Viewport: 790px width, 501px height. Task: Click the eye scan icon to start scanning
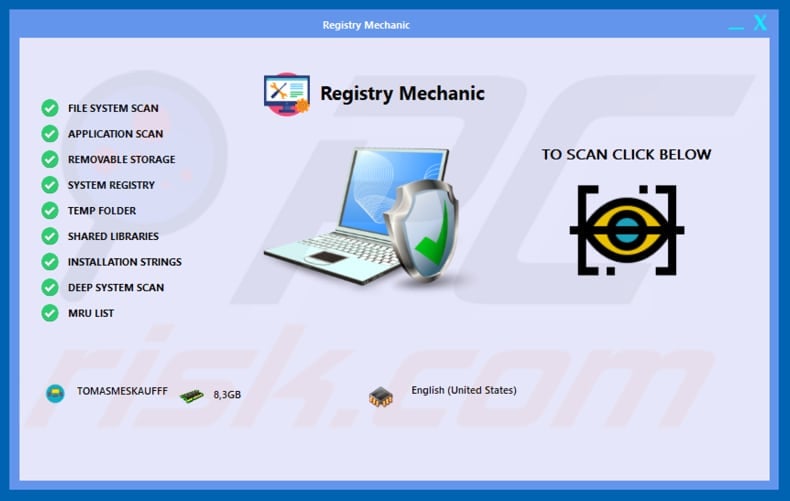click(x=627, y=230)
